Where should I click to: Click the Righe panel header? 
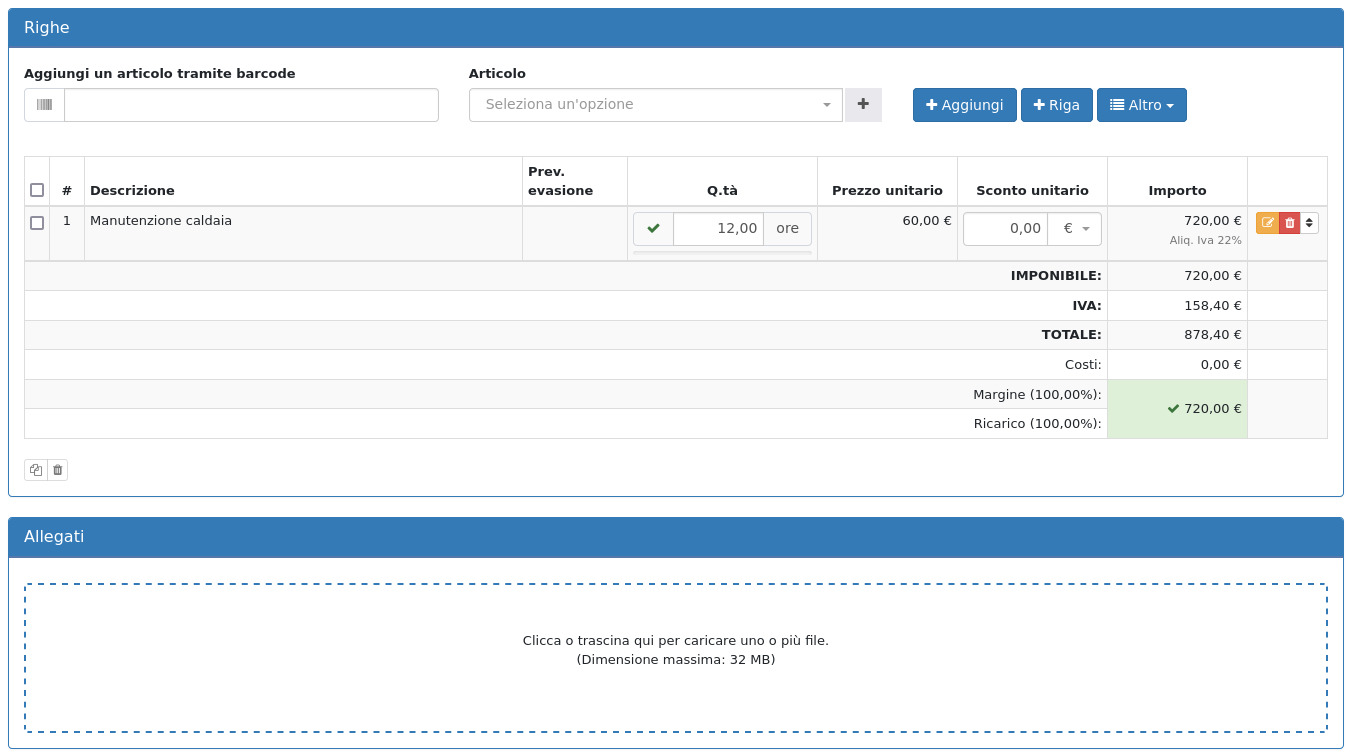click(676, 28)
